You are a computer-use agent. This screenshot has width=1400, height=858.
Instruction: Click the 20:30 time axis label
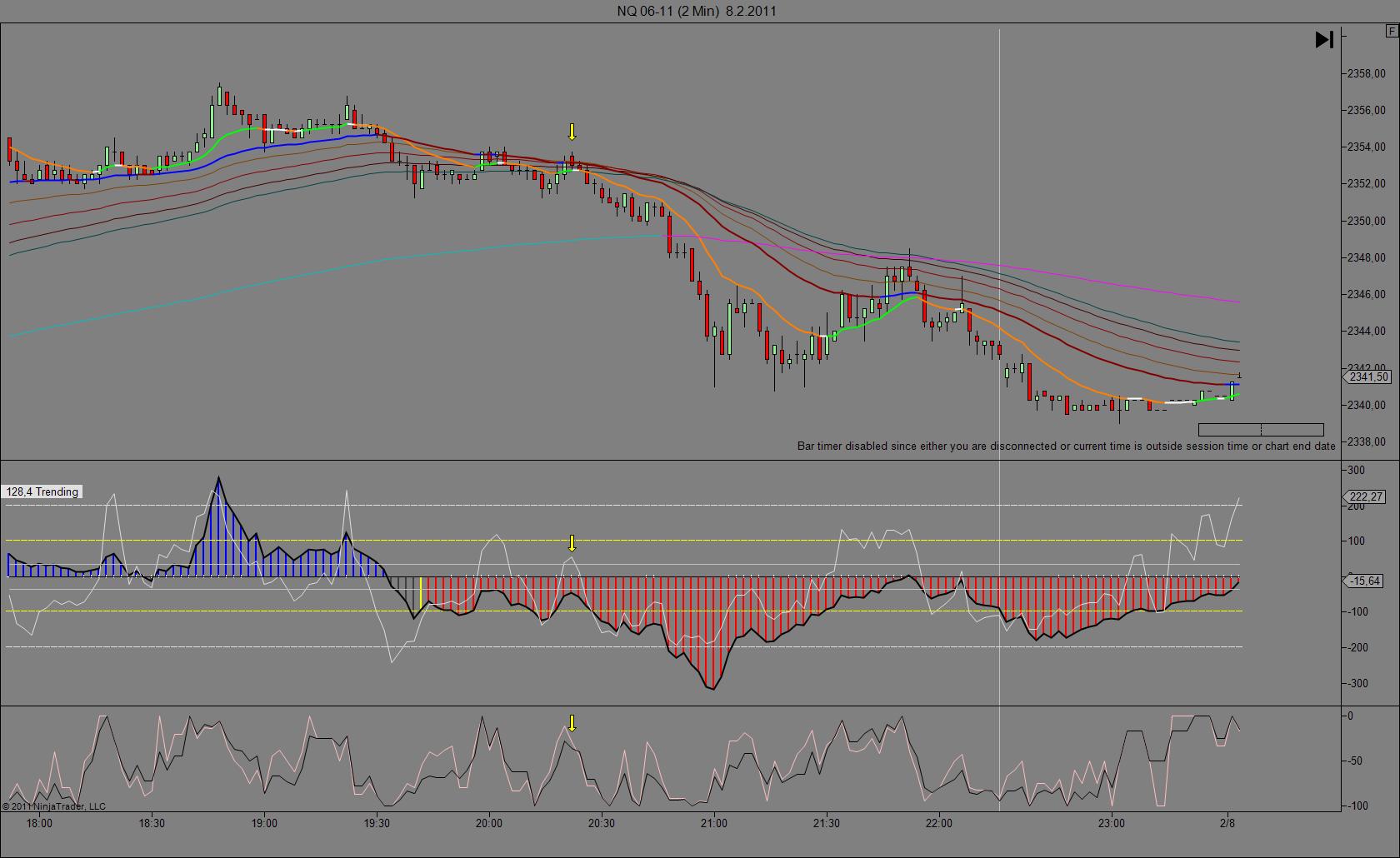(x=602, y=823)
